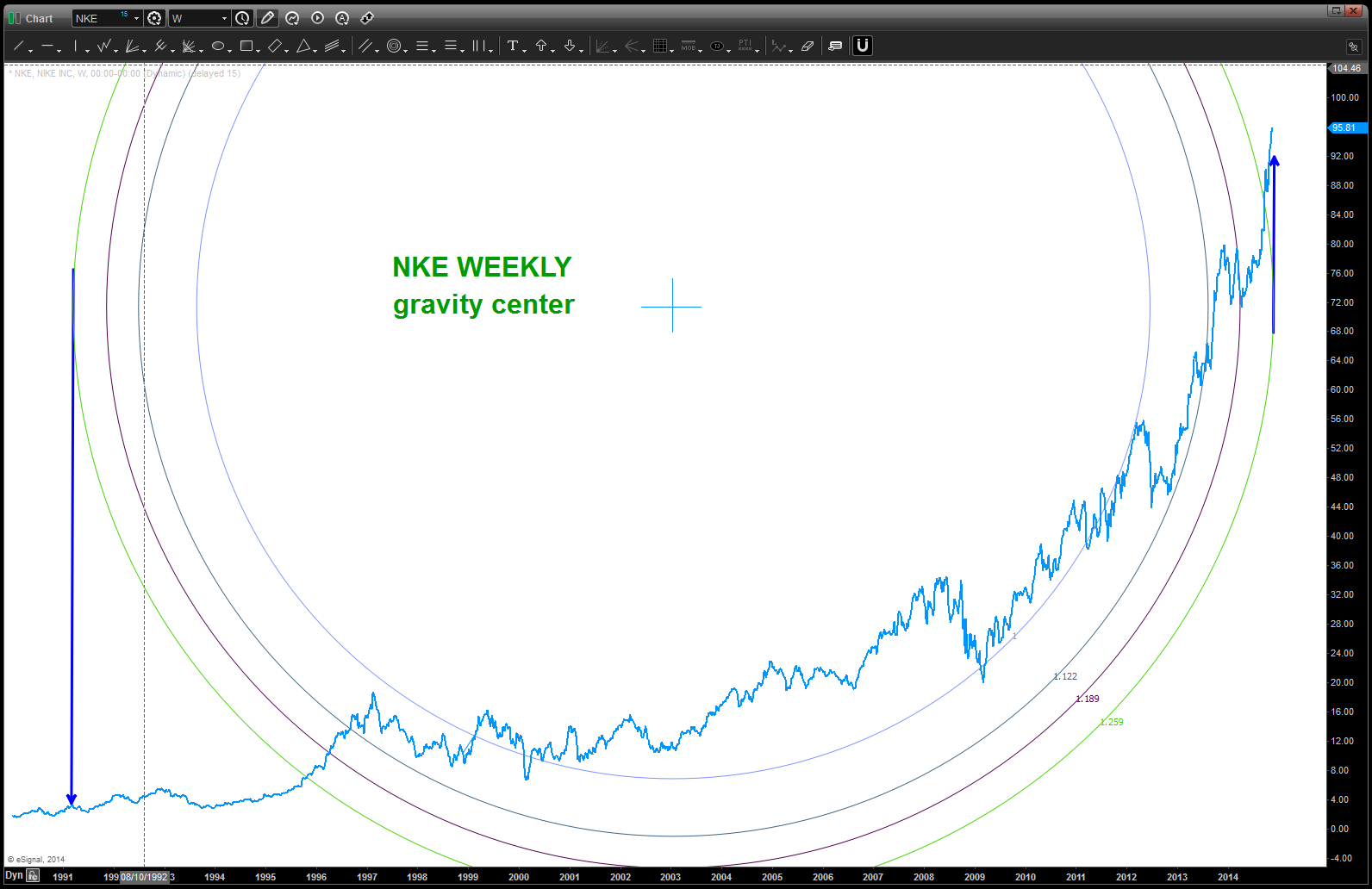Toggle the pencil drawing mode button
The image size is (1372, 889).
267,18
